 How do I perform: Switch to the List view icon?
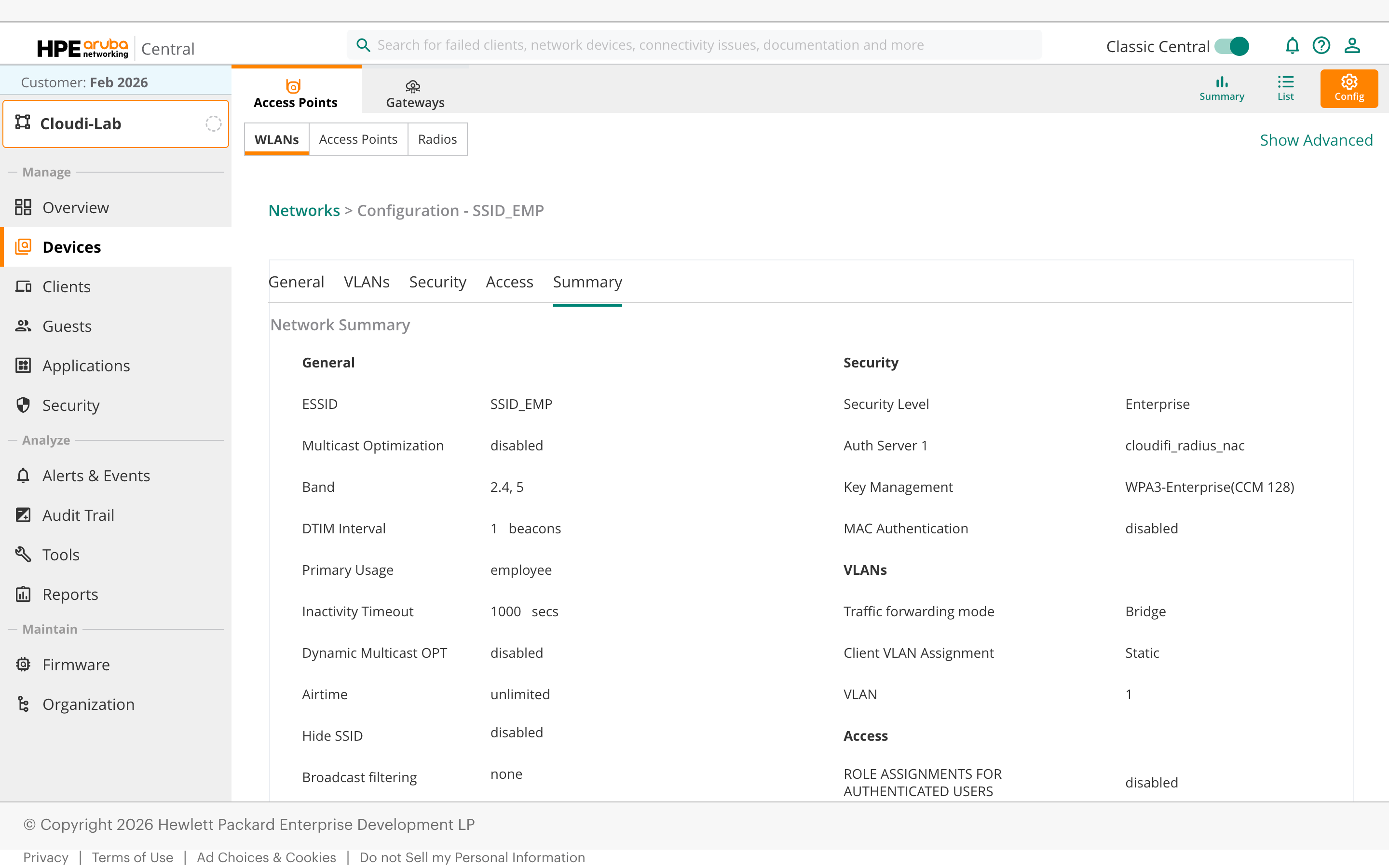point(1285,88)
